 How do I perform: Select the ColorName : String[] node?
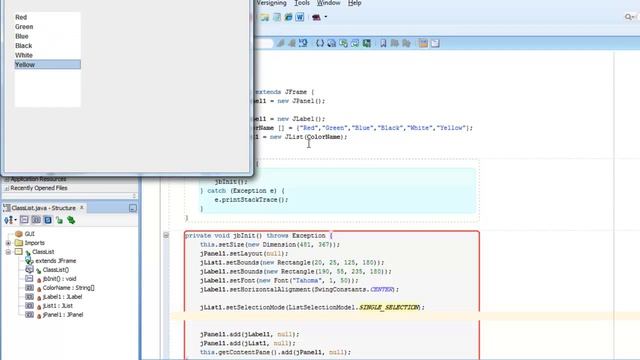click(69, 288)
